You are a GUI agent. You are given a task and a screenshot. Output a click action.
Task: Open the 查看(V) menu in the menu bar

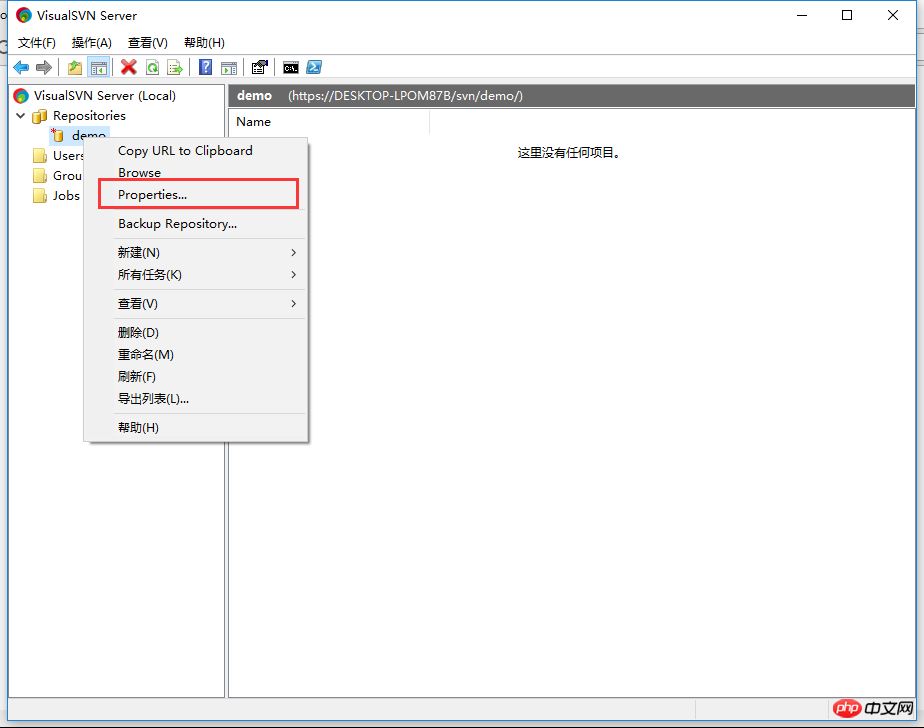click(148, 42)
